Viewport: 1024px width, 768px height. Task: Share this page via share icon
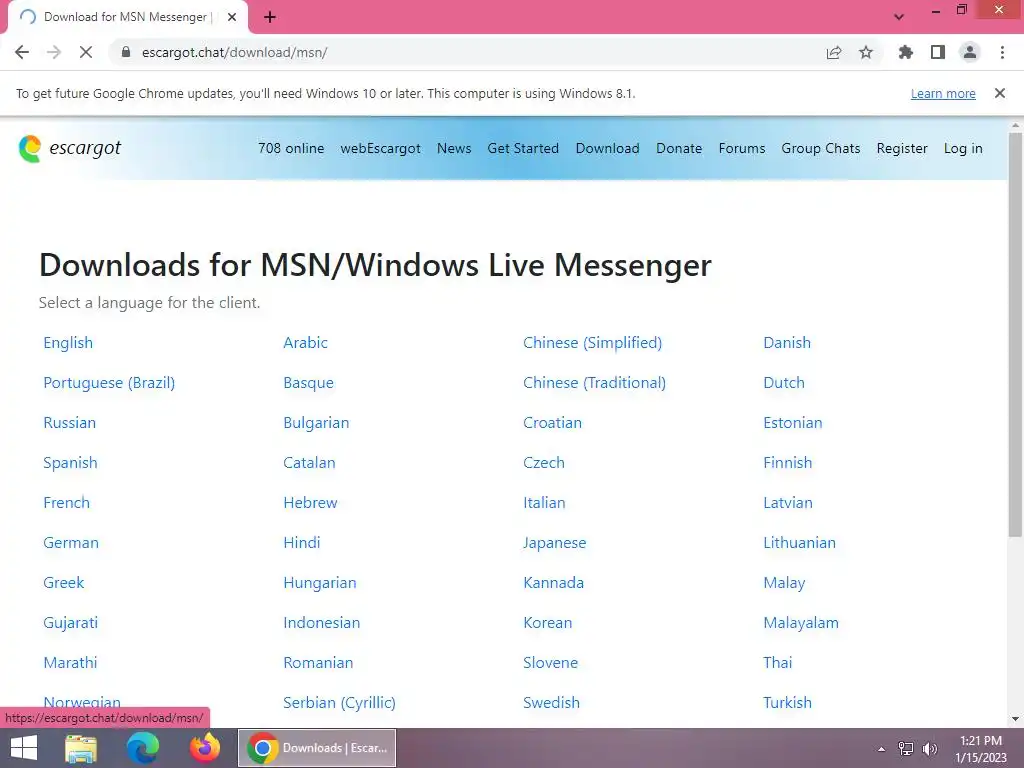coord(834,52)
